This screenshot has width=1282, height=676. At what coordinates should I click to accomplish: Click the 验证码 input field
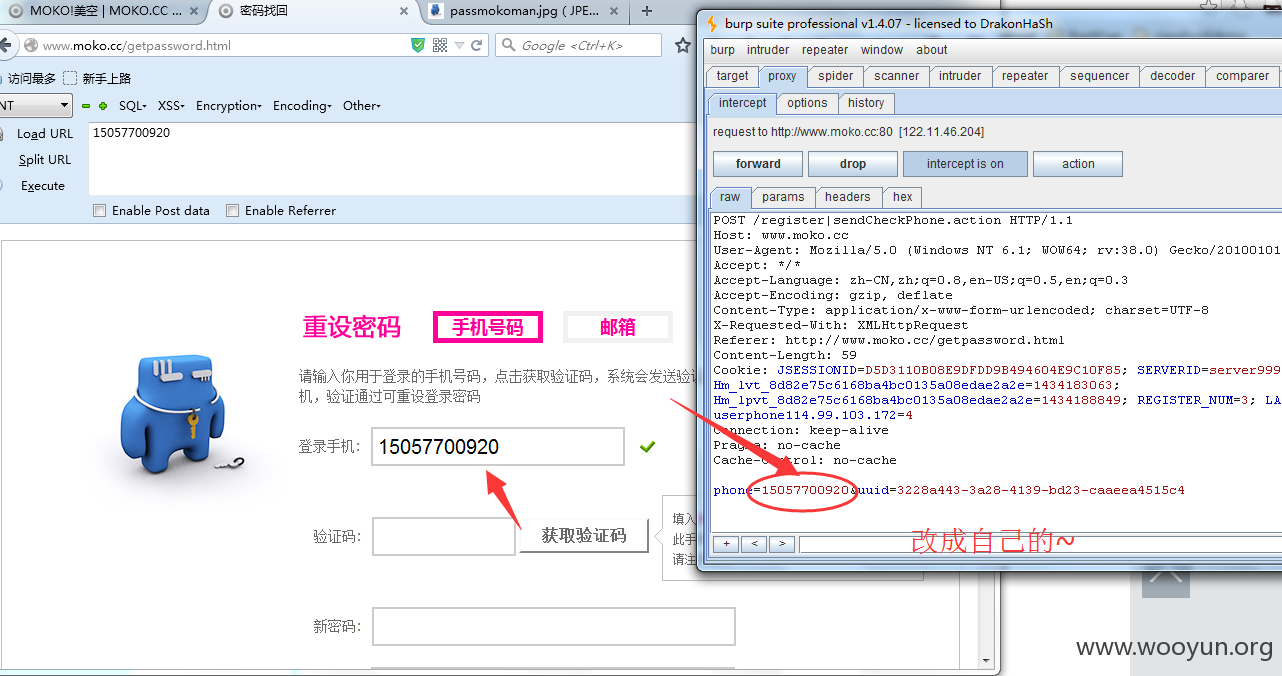[x=444, y=537]
